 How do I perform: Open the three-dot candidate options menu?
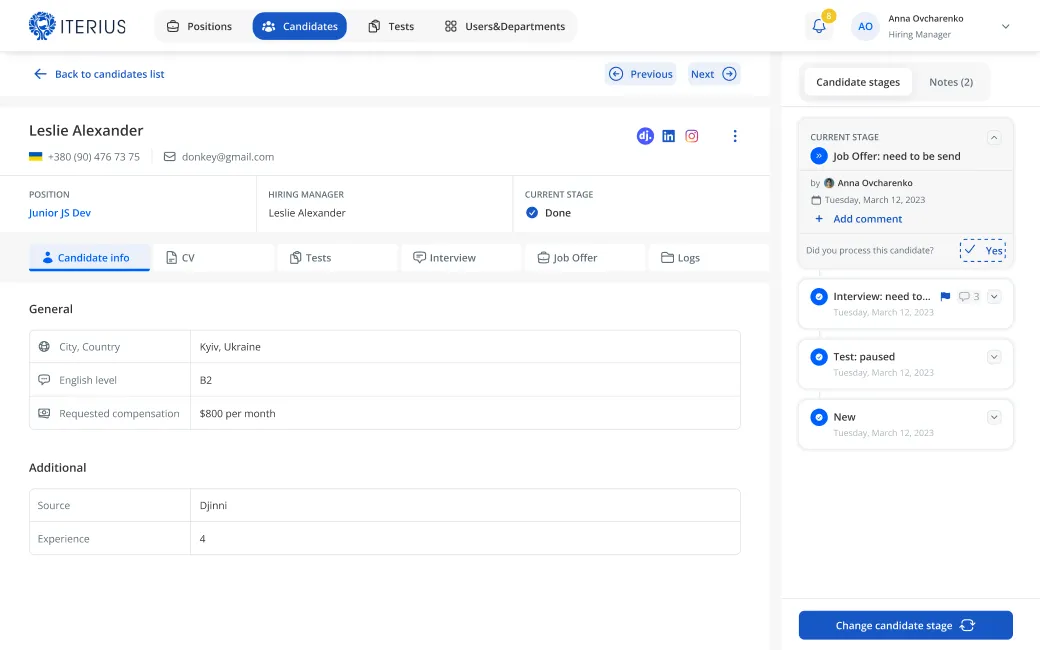(x=735, y=136)
